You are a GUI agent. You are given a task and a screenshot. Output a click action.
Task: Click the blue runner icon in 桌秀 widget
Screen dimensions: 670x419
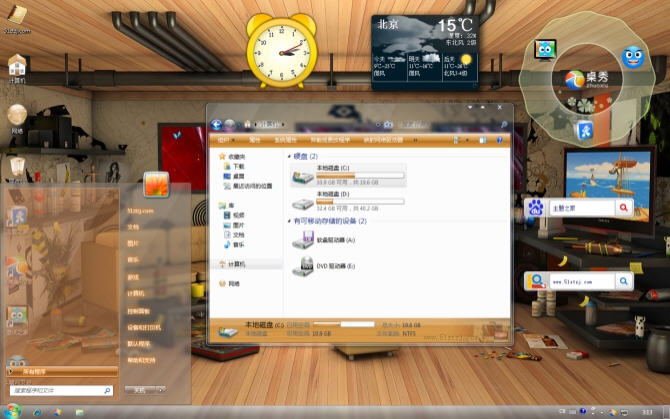pos(585,130)
